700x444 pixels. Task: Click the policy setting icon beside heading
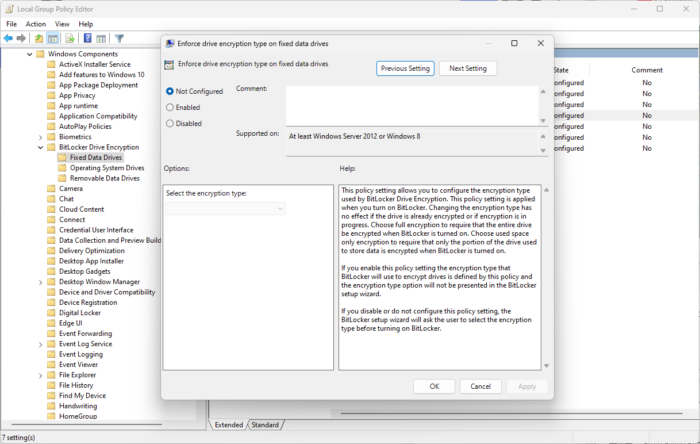(x=169, y=65)
